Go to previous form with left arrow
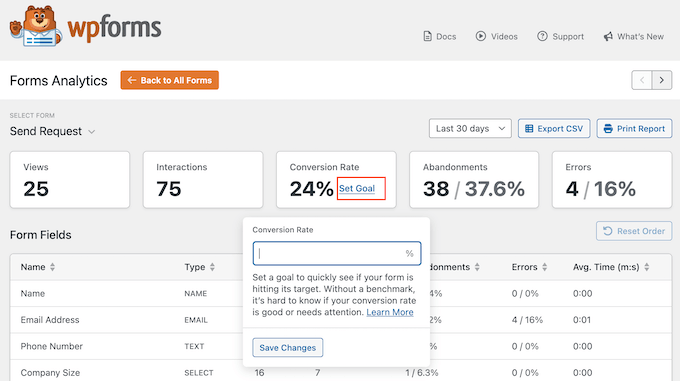 point(641,80)
